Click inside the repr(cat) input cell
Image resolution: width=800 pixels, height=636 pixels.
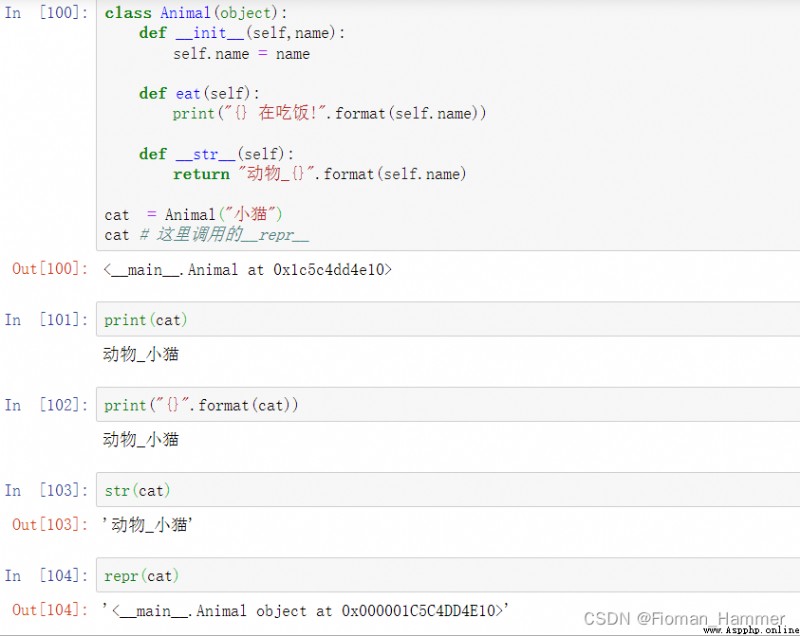pos(448,575)
